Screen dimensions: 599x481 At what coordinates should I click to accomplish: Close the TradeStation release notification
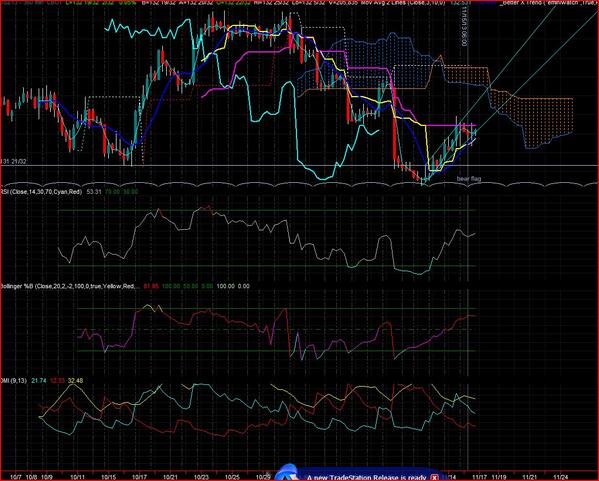click(x=434, y=478)
